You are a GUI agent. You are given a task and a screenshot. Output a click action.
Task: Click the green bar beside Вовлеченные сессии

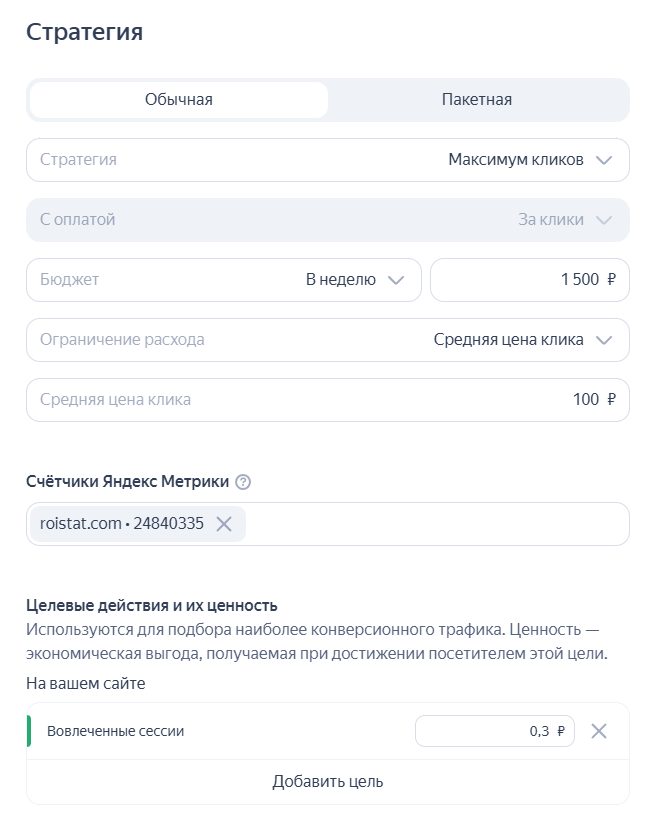(31, 731)
